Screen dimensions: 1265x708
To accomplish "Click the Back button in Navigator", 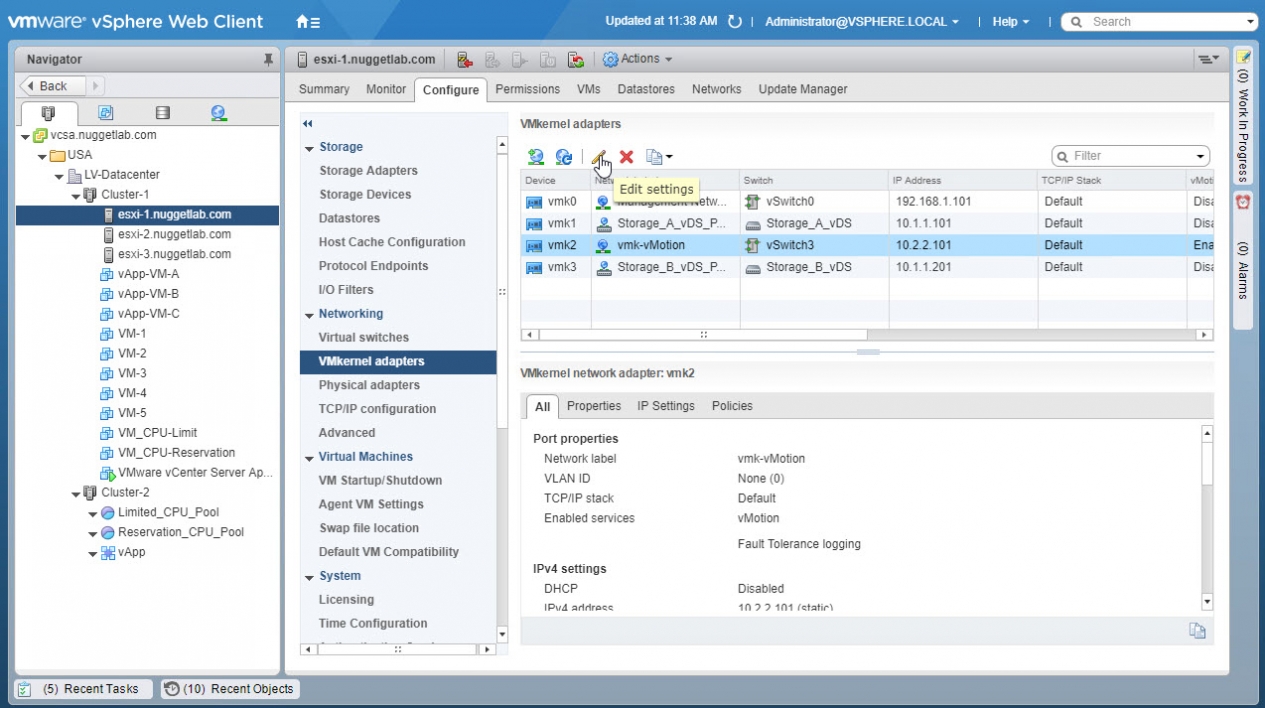I will [52, 86].
